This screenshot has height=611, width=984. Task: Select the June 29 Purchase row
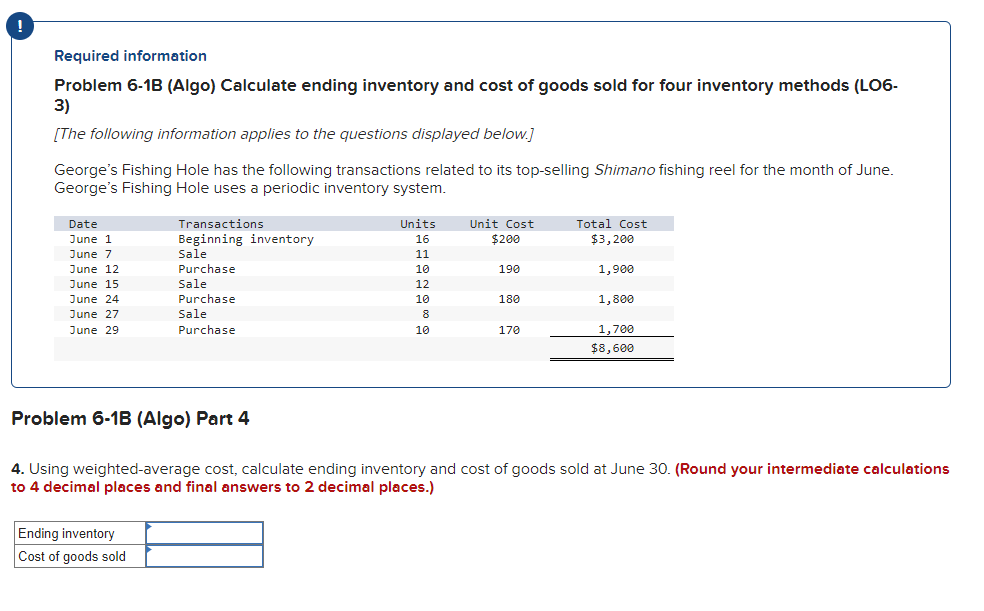coord(300,330)
